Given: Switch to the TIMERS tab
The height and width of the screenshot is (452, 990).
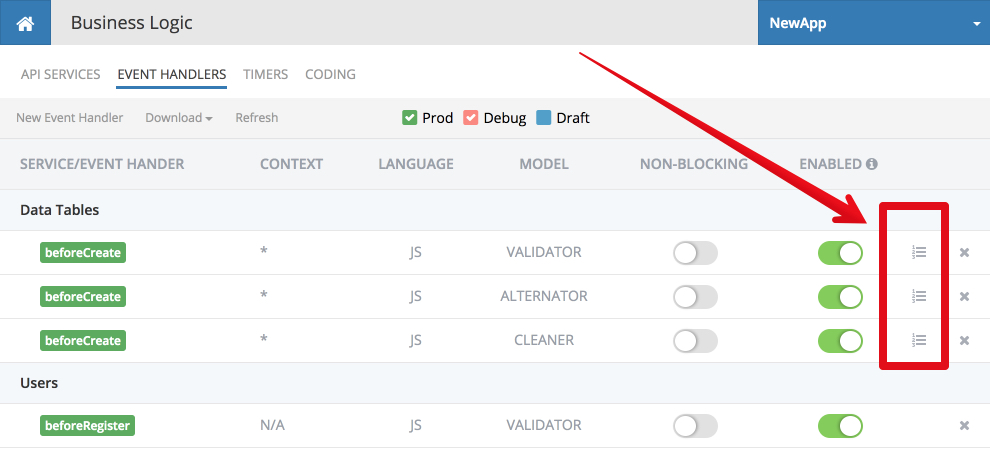Looking at the screenshot, I should click(266, 74).
